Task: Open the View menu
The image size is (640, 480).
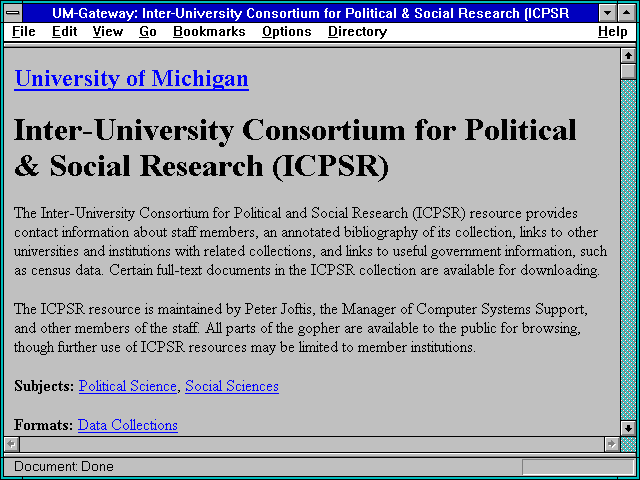Action: coord(107,32)
